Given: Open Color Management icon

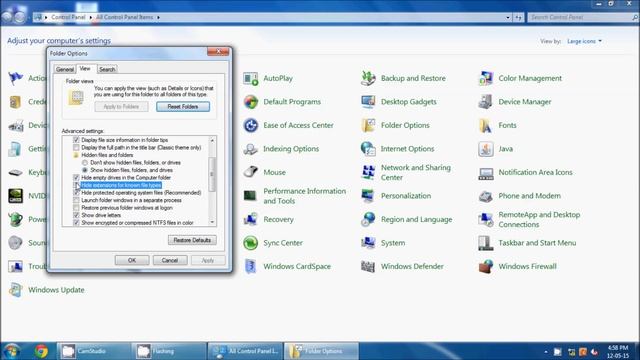Looking at the screenshot, I should [x=486, y=78].
